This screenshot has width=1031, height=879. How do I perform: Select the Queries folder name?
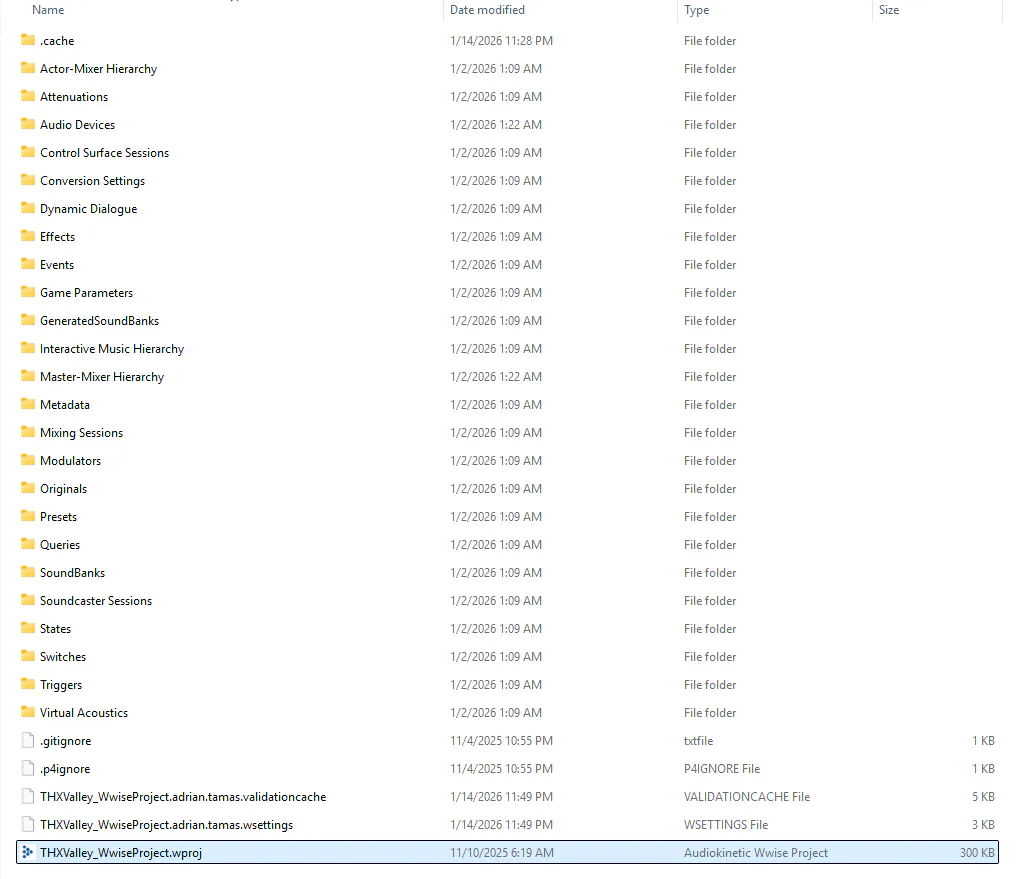coord(60,544)
